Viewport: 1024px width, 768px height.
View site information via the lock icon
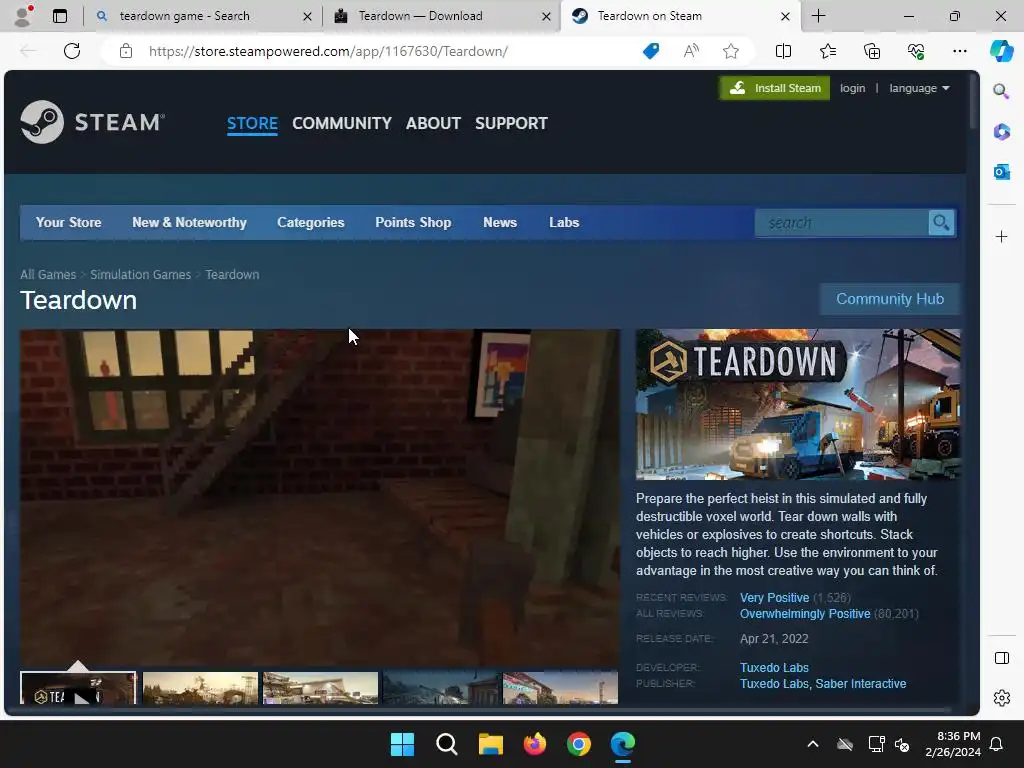point(126,51)
